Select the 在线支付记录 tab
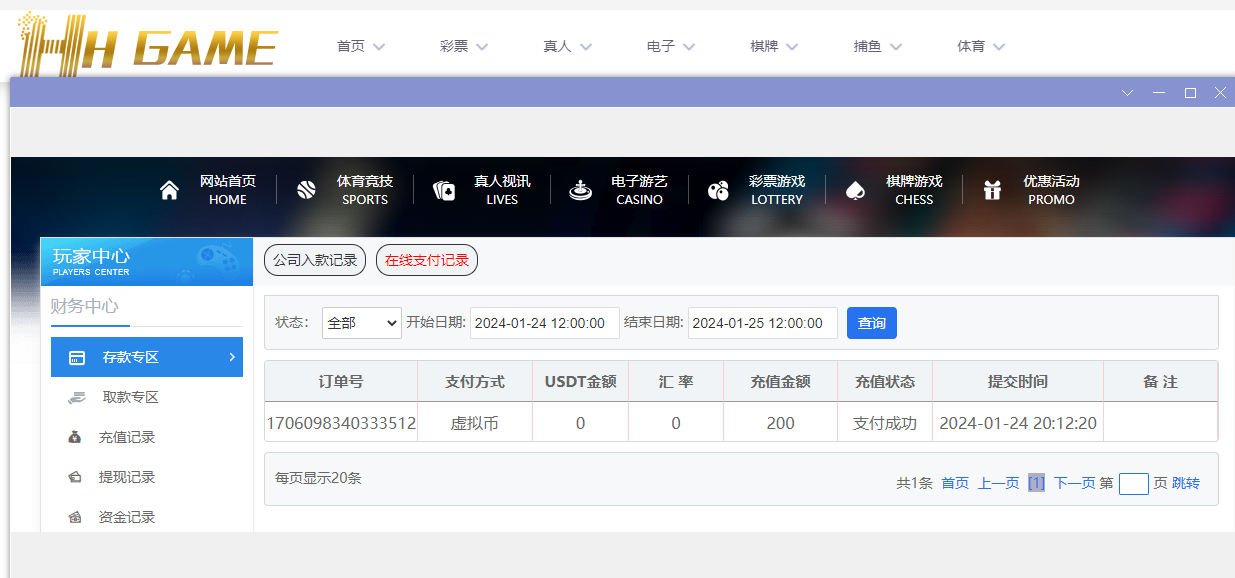 (x=427, y=260)
